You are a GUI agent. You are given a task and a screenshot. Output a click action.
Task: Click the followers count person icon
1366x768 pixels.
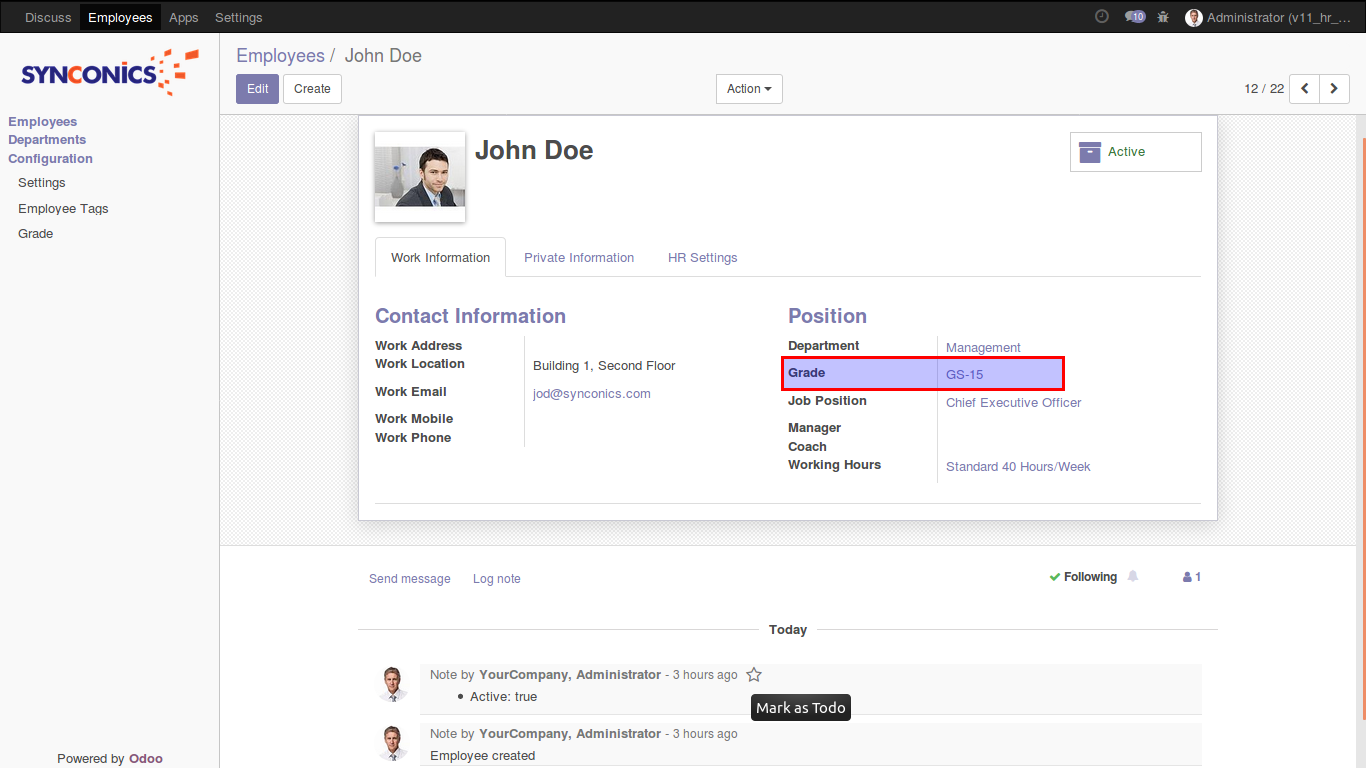[1191, 577]
